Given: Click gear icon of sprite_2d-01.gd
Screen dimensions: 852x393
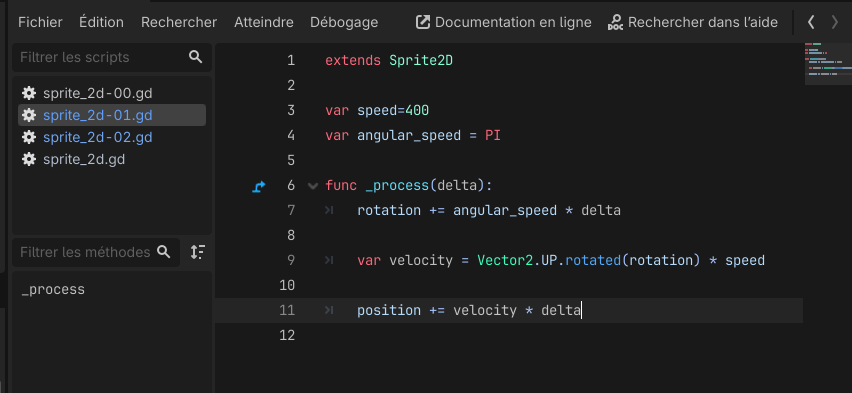Looking at the screenshot, I should coord(29,115).
